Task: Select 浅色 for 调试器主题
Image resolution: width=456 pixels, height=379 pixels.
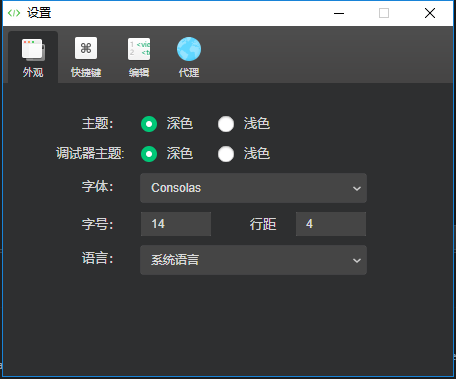Action: [226, 154]
